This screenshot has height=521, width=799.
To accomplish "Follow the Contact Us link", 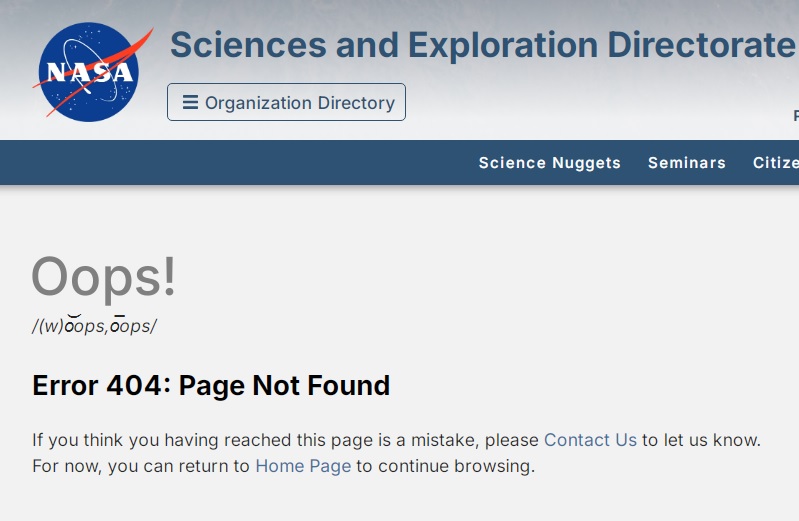I will pyautogui.click(x=590, y=440).
